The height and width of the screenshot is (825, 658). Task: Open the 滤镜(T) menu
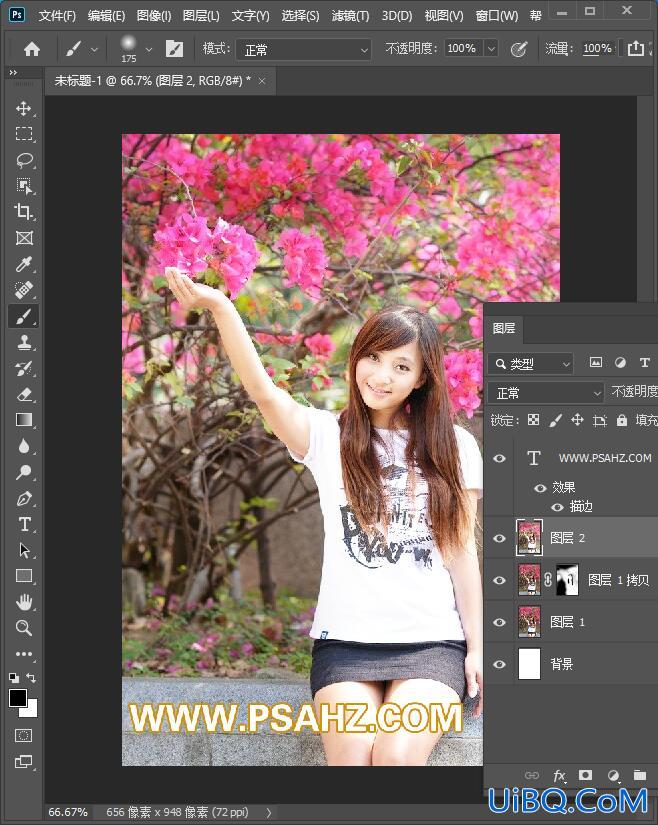tap(350, 16)
